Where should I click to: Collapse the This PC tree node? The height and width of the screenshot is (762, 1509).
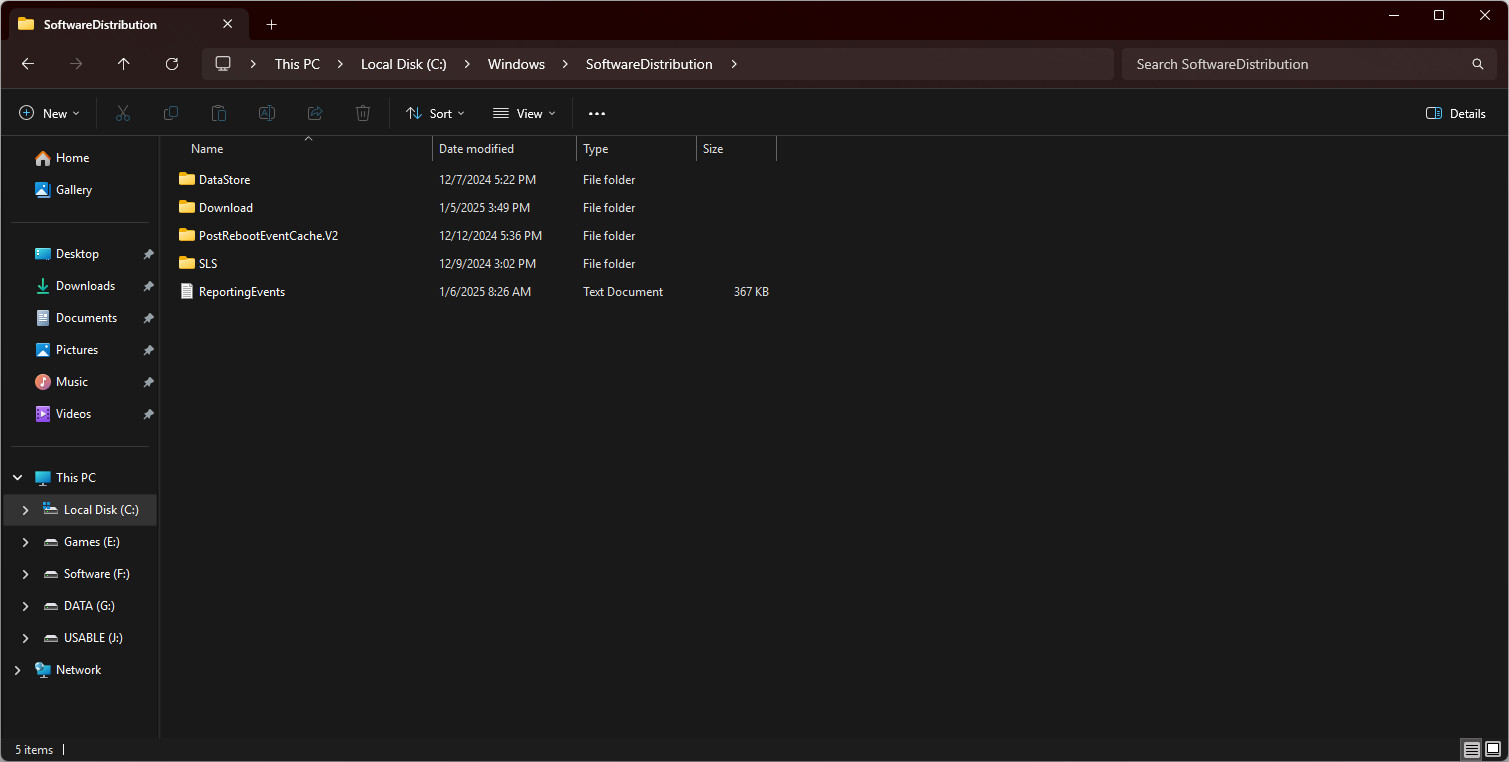coord(18,478)
